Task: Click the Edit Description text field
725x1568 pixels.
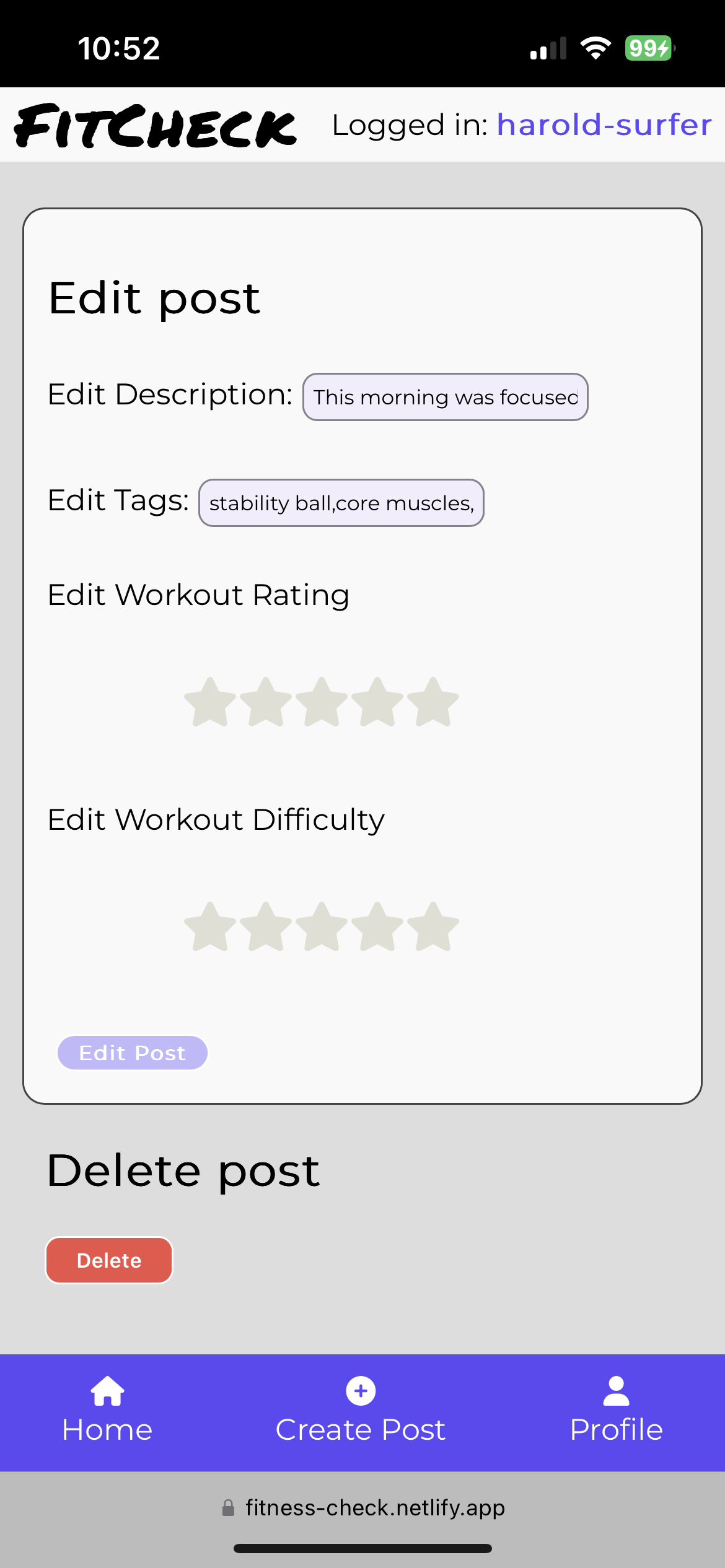Action: 444,397
